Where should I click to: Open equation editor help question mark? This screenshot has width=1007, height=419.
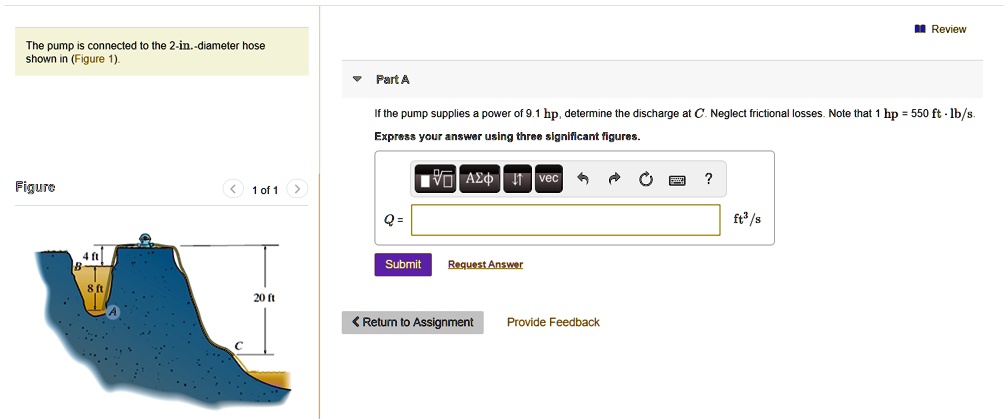pyautogui.click(x=708, y=179)
